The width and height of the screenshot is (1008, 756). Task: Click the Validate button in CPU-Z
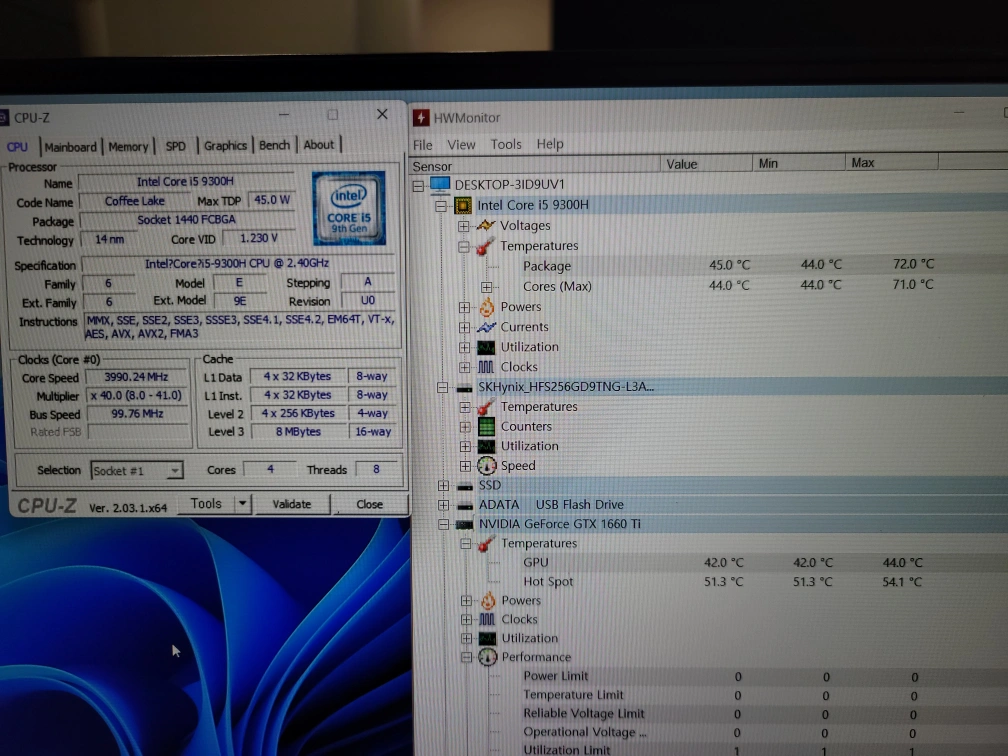coord(292,504)
